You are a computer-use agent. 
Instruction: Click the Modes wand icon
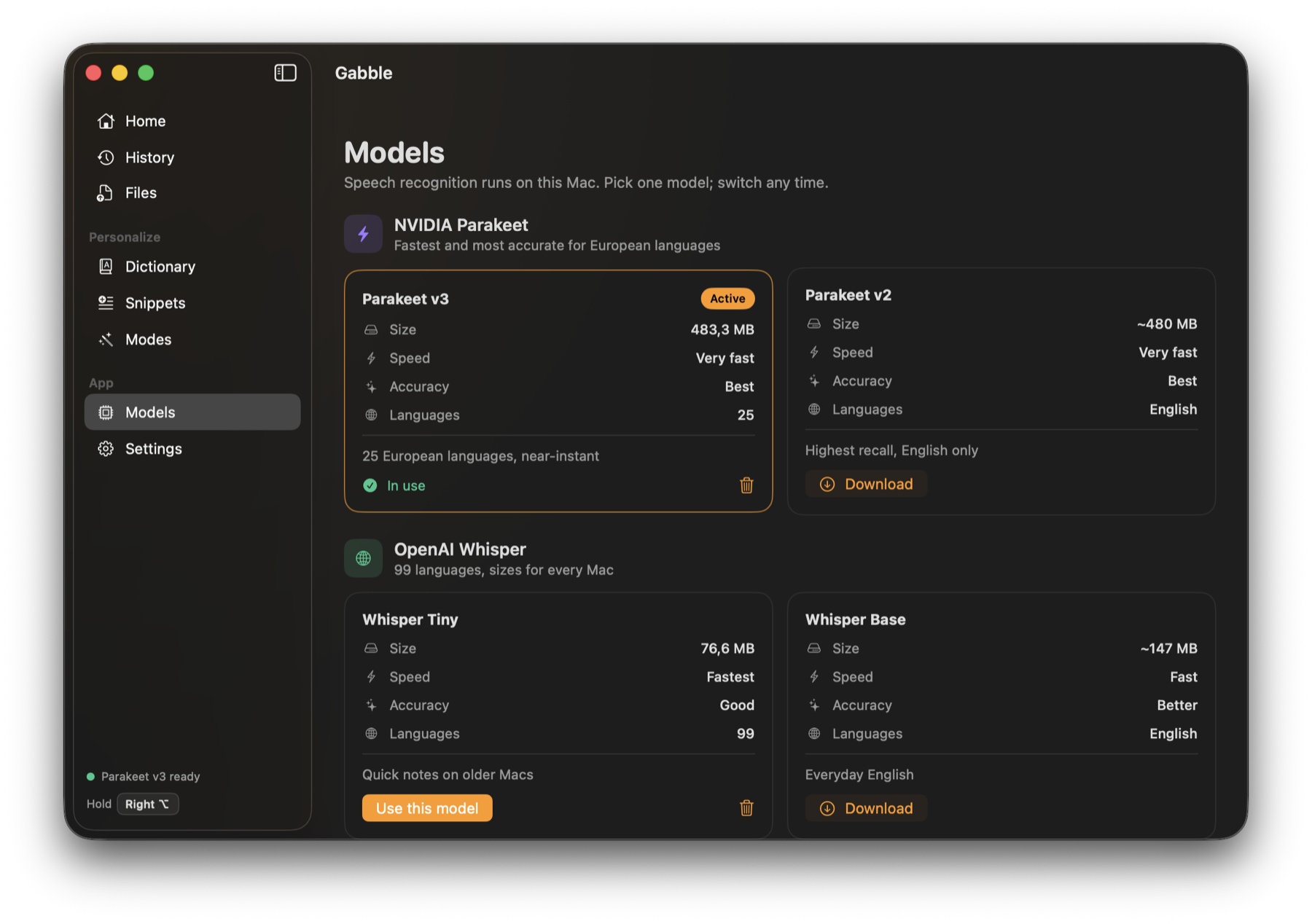point(106,340)
